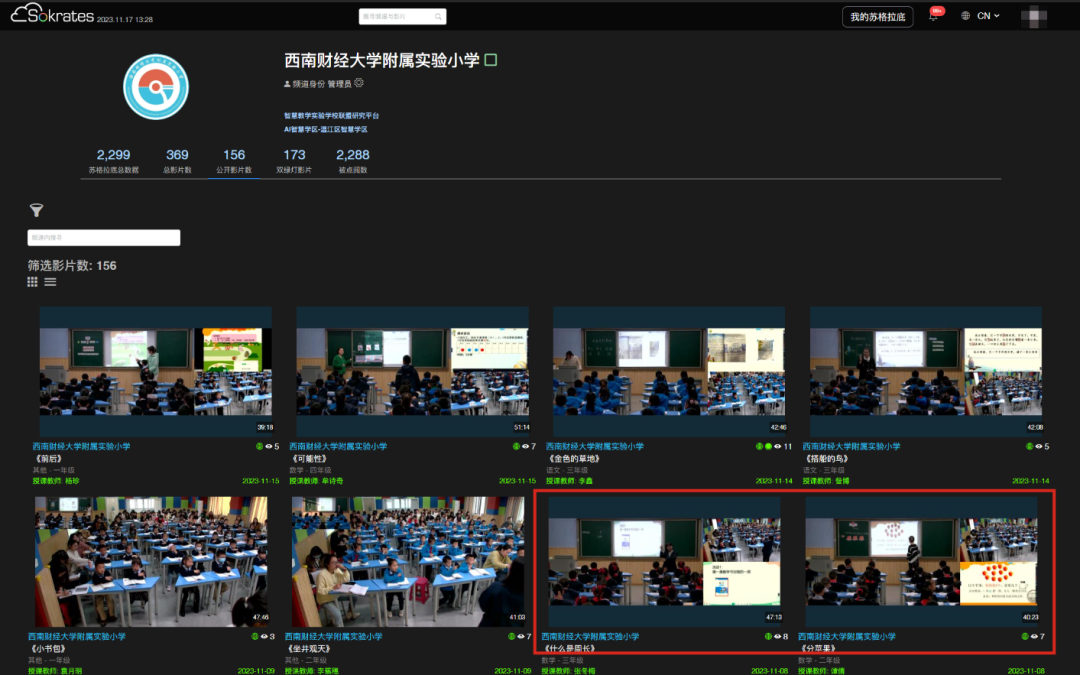Open settings gear next to 管理员
The width and height of the screenshot is (1080, 675).
[359, 84]
